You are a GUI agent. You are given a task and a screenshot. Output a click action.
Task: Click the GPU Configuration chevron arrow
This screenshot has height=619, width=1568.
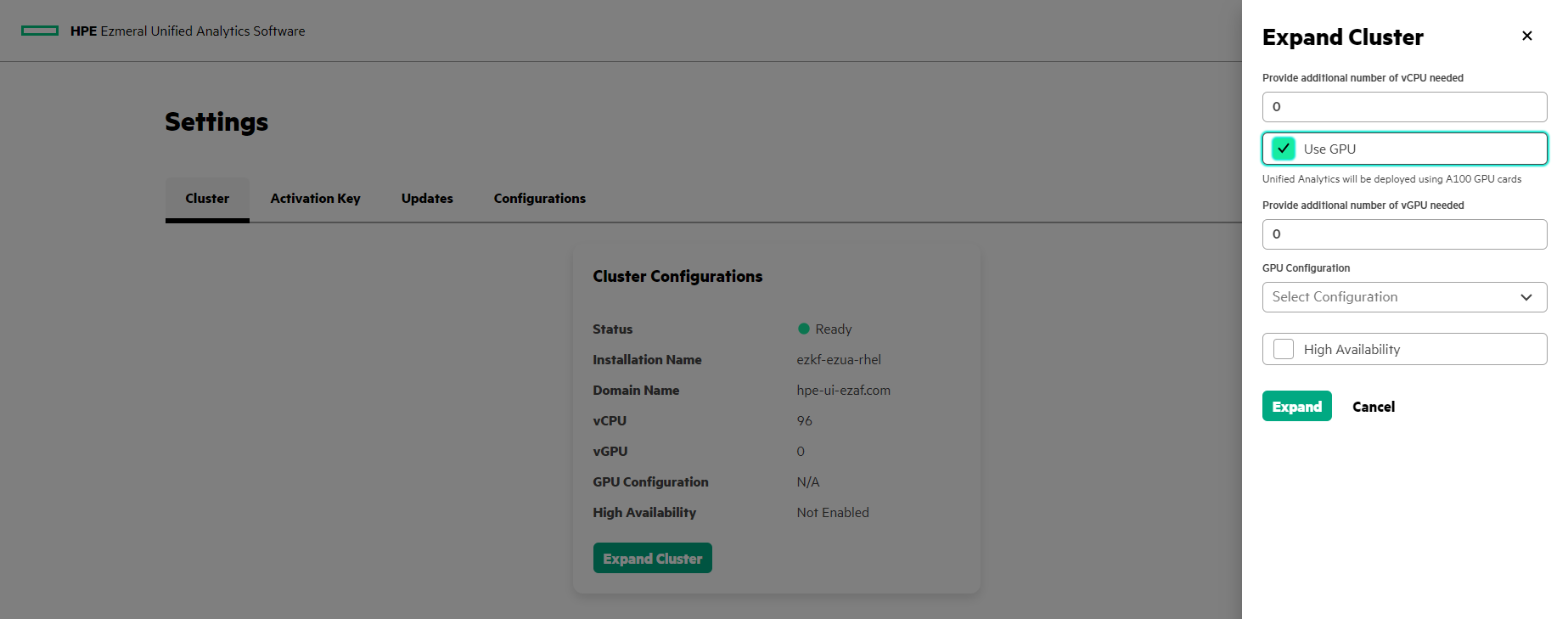point(1526,297)
